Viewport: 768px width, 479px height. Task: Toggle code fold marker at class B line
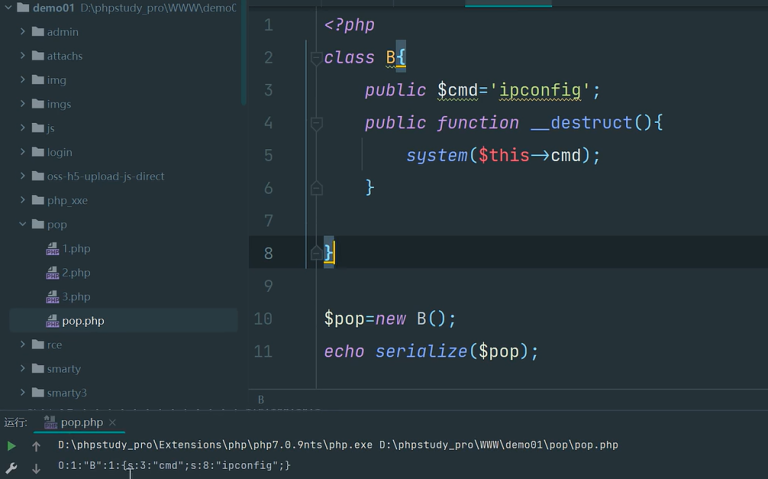[316, 59]
